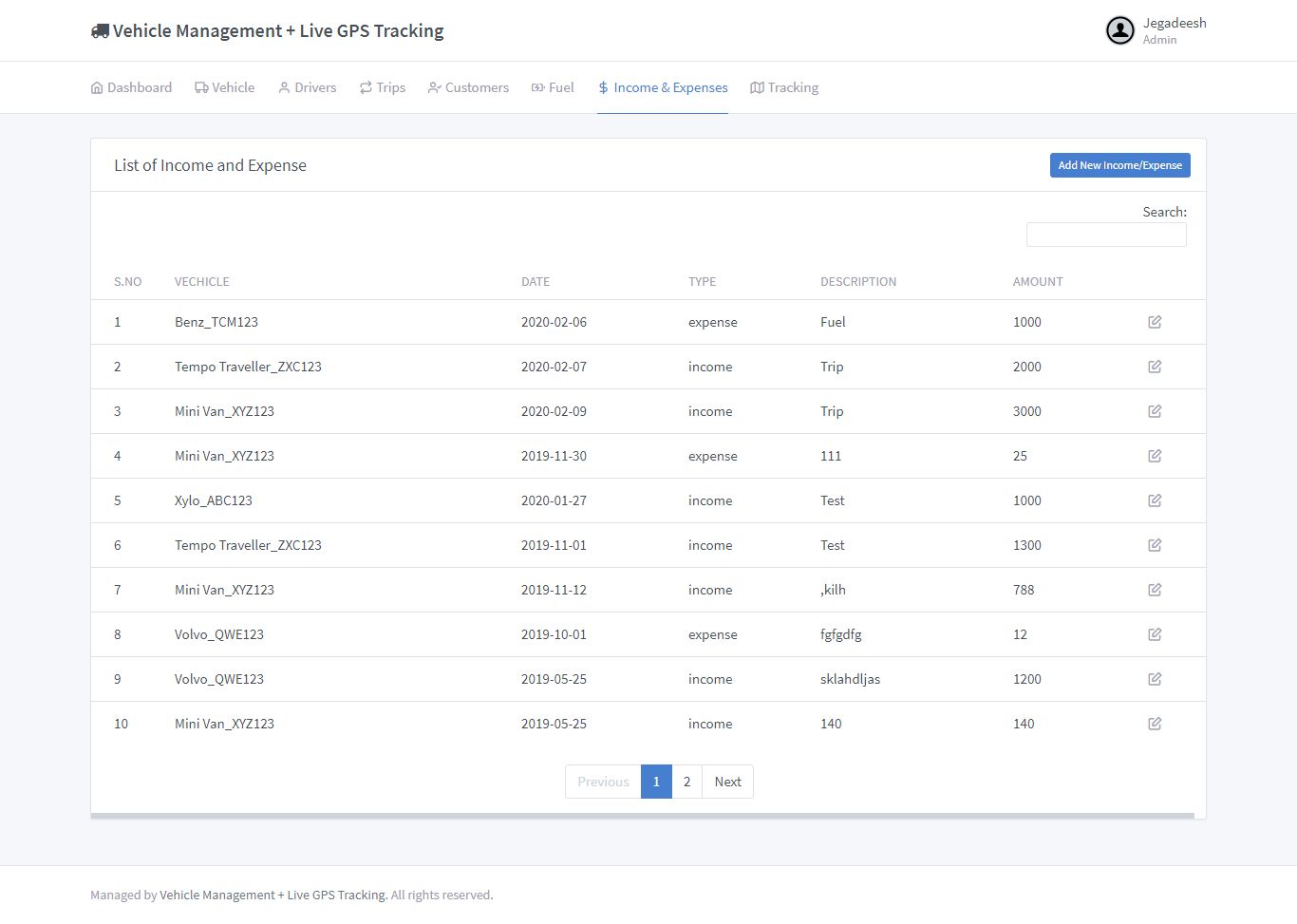1297x924 pixels.
Task: Open the Tracking tab
Action: tap(784, 87)
